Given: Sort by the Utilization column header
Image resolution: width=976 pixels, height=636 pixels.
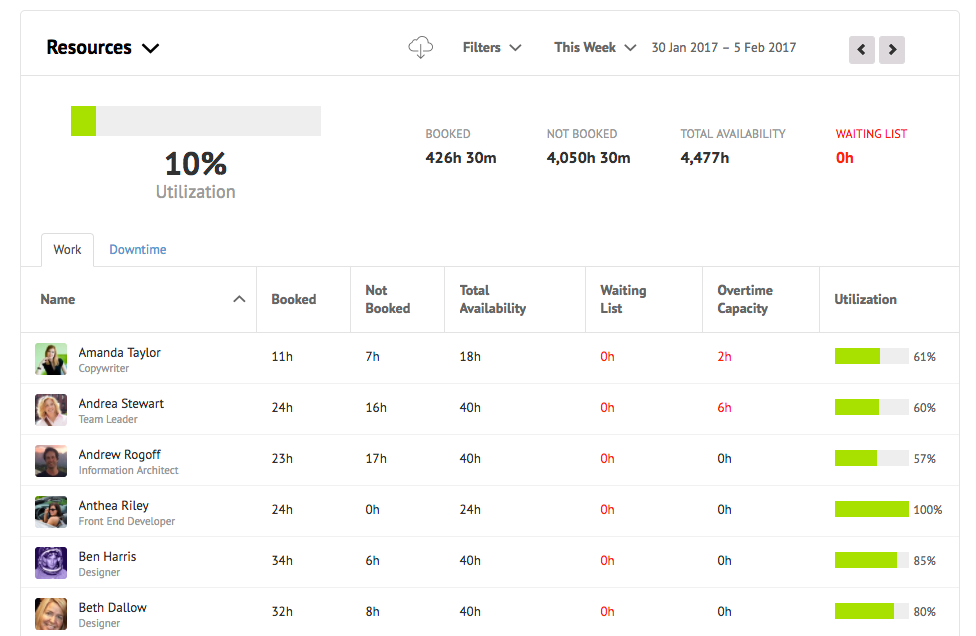Looking at the screenshot, I should [865, 299].
